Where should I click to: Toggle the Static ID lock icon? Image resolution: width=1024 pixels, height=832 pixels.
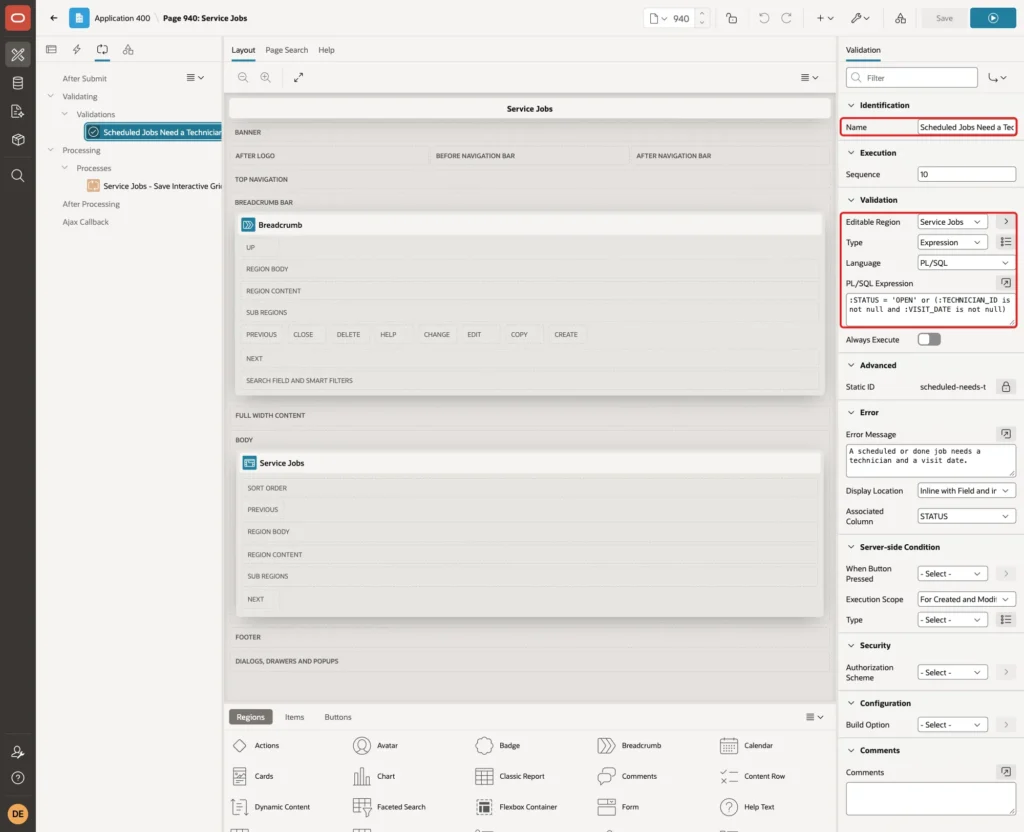pyautogui.click(x=1006, y=387)
